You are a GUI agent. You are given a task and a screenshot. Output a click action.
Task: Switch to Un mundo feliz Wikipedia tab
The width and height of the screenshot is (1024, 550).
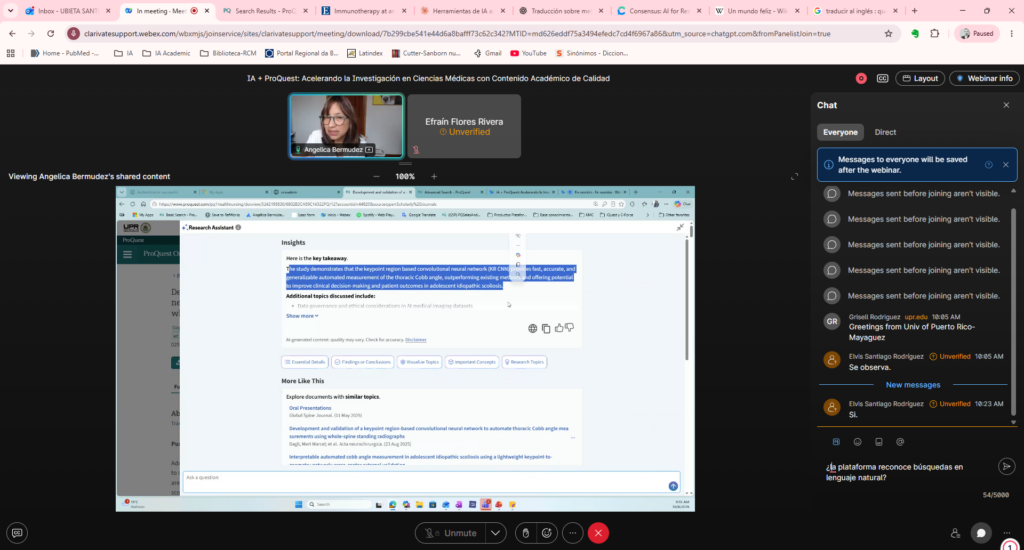pyautogui.click(x=758, y=11)
